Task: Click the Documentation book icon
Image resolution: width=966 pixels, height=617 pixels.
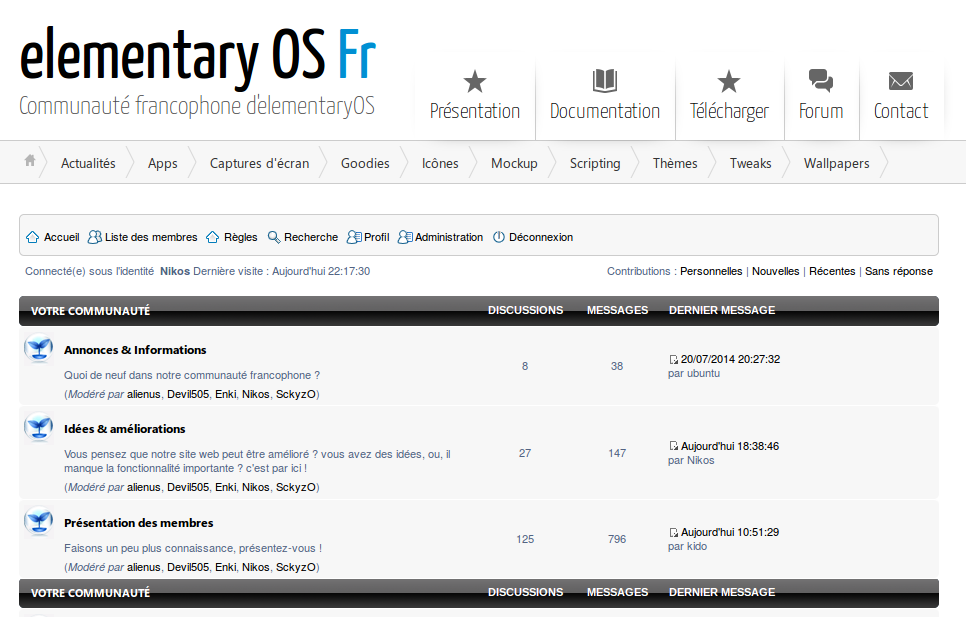Action: pyautogui.click(x=605, y=81)
